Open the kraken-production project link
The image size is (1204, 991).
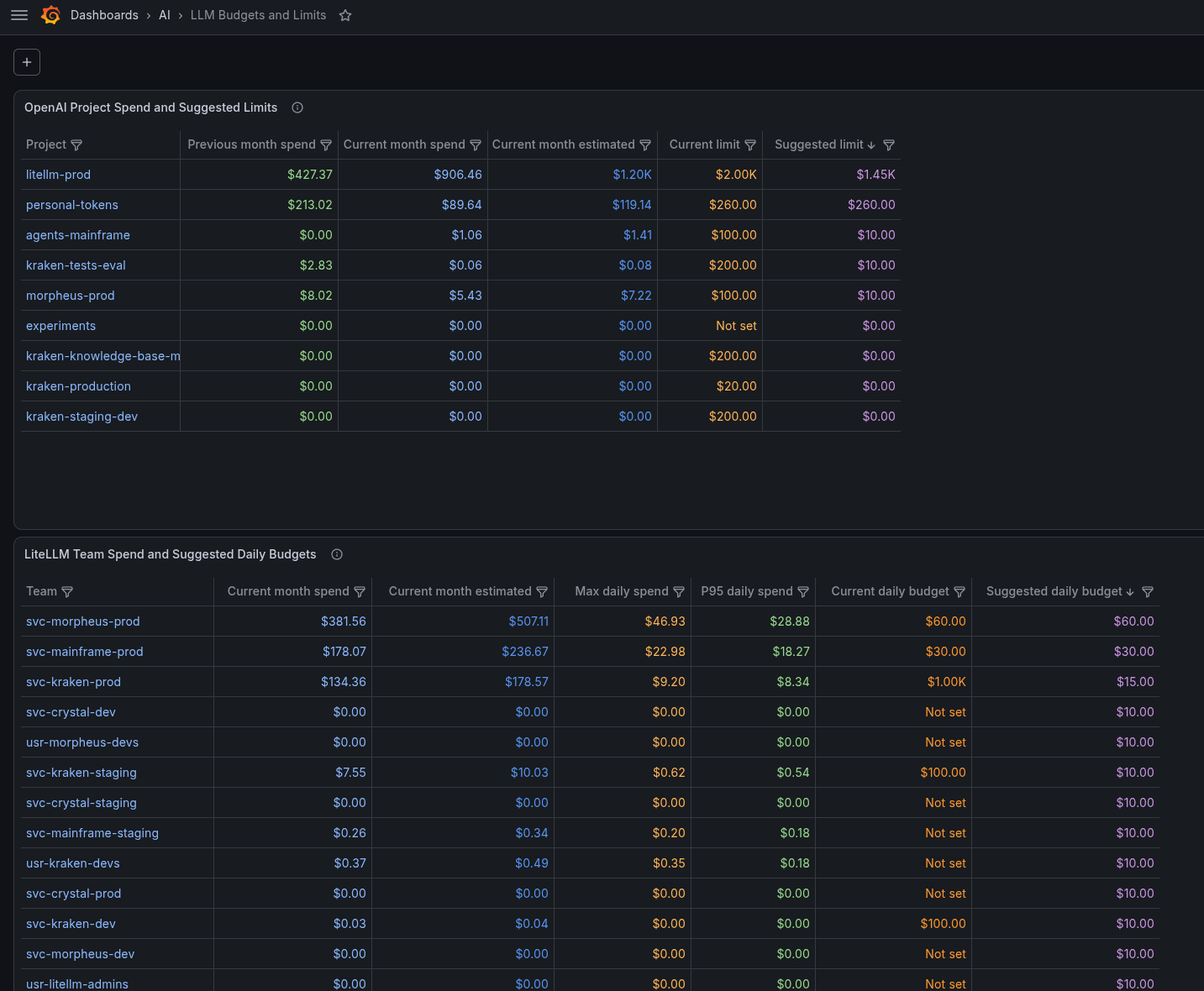click(78, 386)
